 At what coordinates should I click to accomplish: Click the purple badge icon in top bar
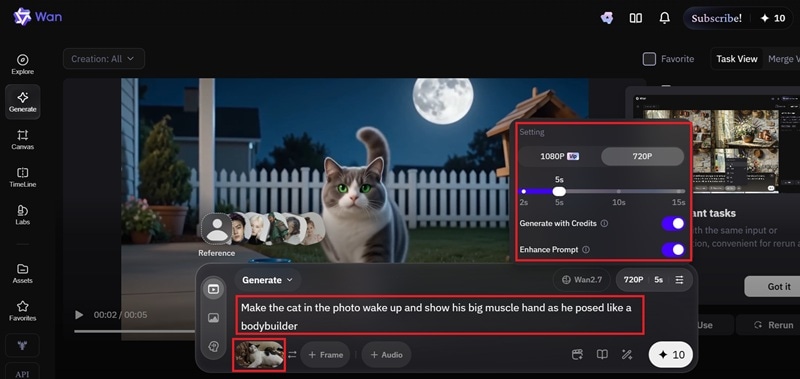[x=607, y=18]
